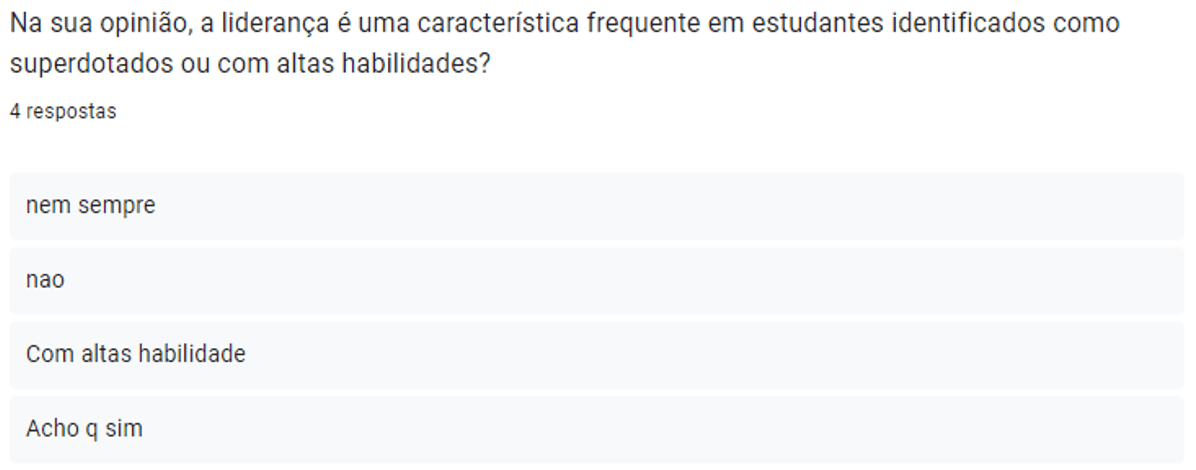The image size is (1196, 470).
Task: Select the "nem sempre" response row
Action: (x=596, y=206)
